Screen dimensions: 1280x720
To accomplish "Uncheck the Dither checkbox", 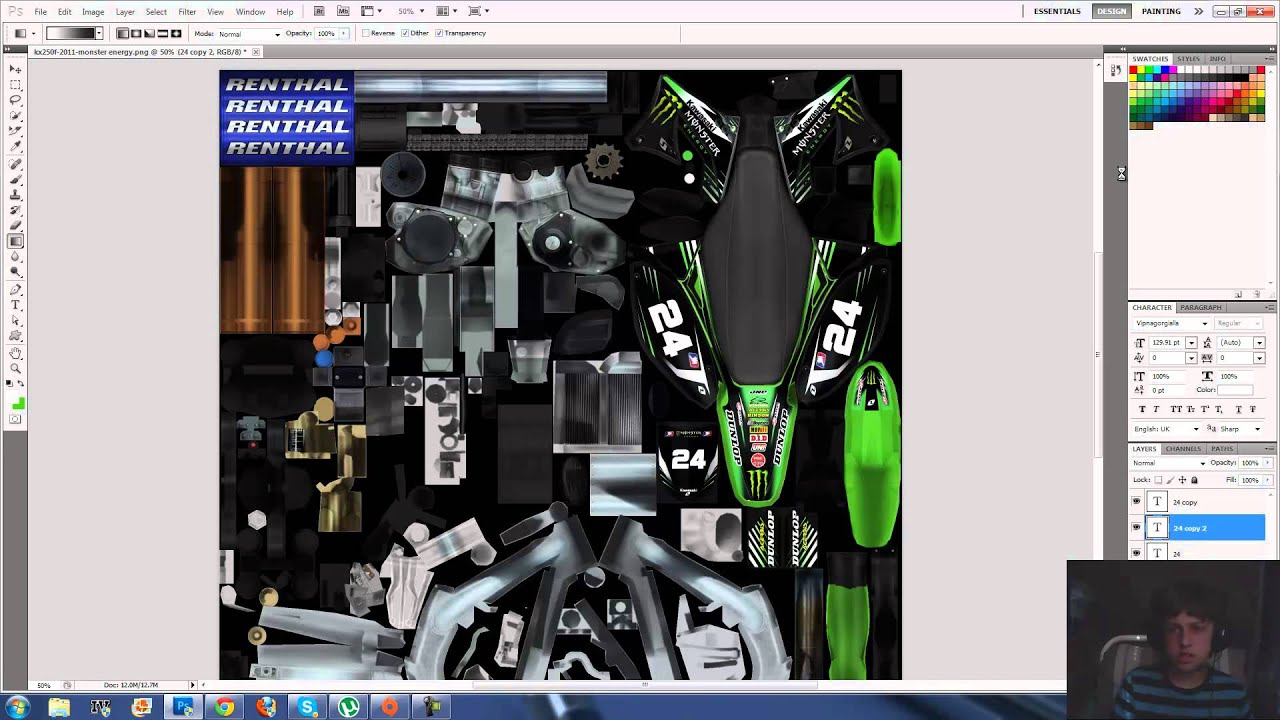I will pyautogui.click(x=405, y=33).
